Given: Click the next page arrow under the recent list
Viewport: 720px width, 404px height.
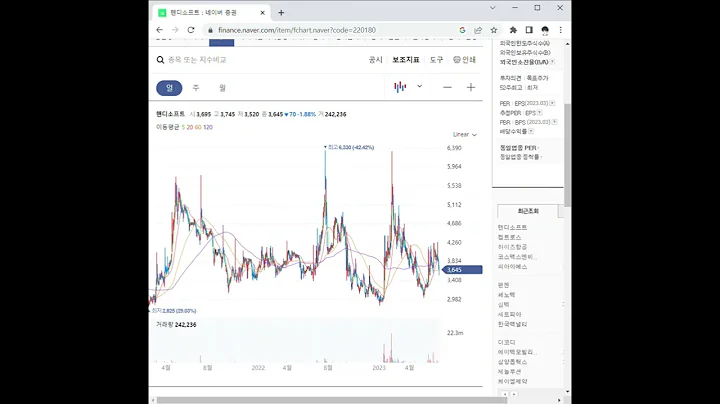Looking at the screenshot, I should [514, 394].
